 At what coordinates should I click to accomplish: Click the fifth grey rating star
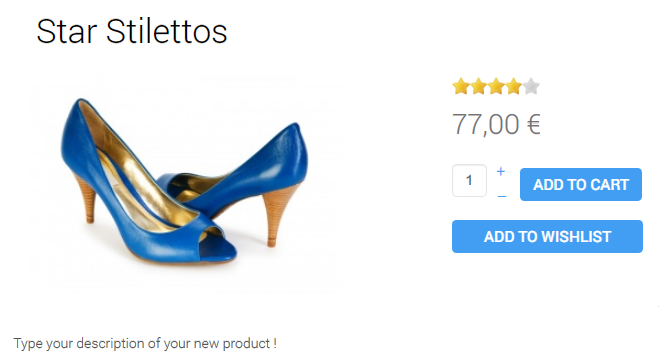pos(531,87)
